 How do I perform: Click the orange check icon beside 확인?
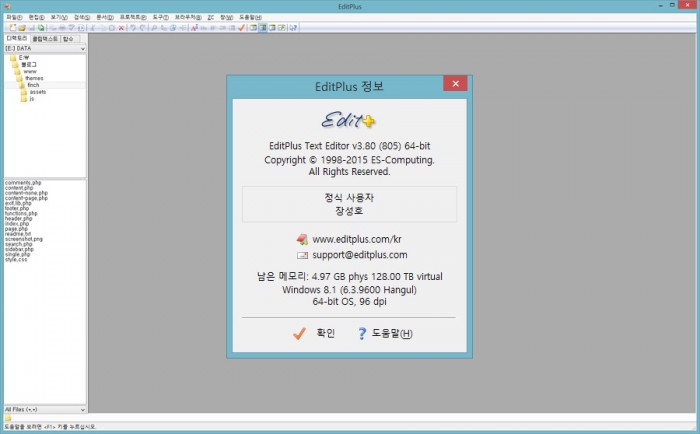pos(300,334)
